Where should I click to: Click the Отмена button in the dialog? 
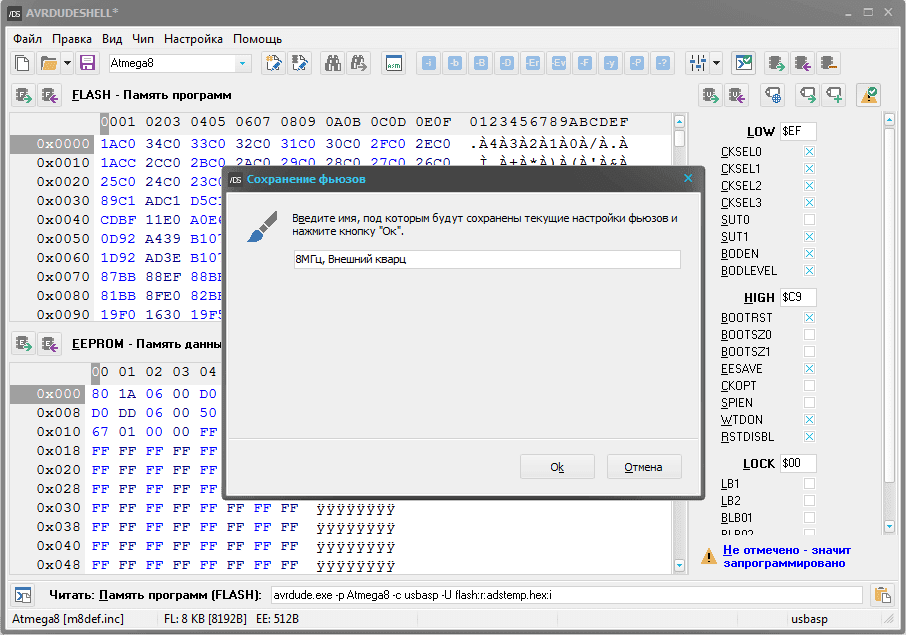pyautogui.click(x=644, y=467)
